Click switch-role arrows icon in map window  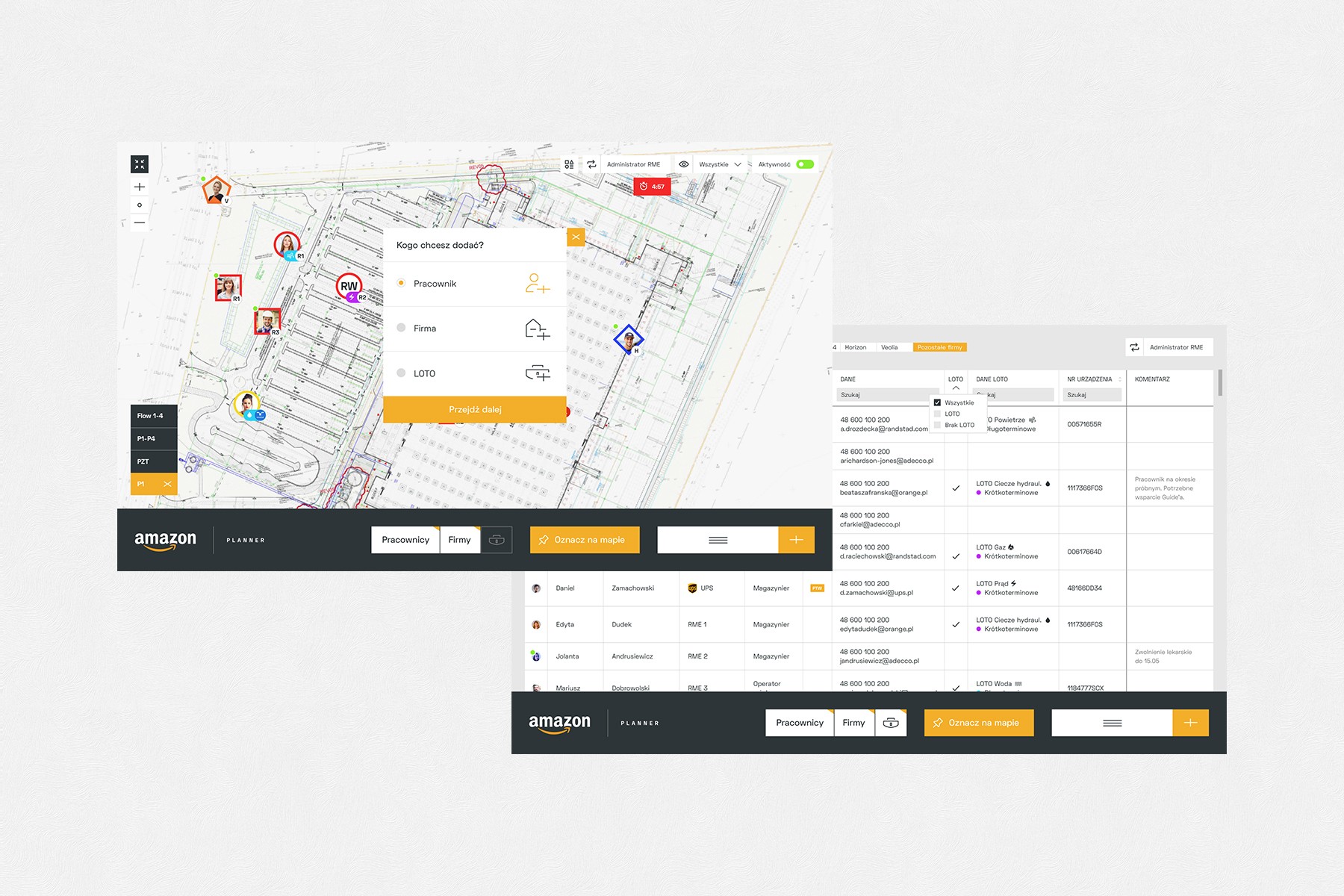point(591,164)
